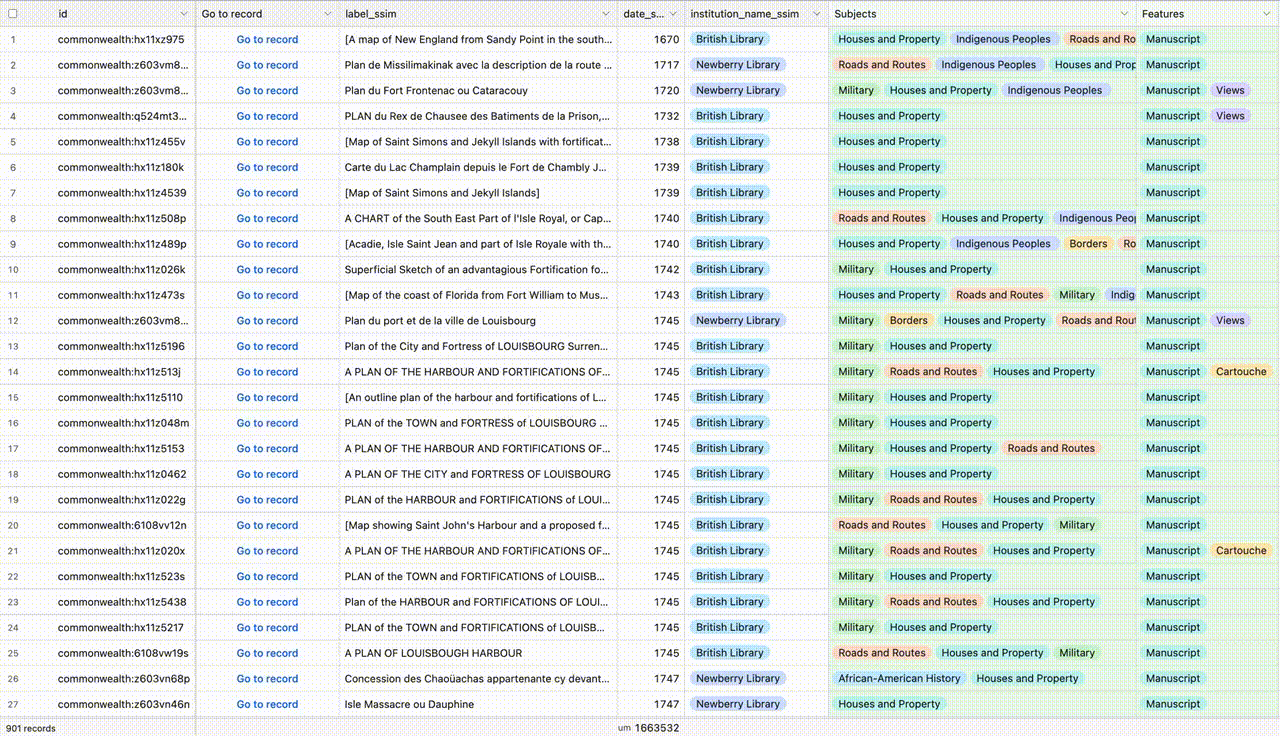Select the date cell 1670 in row 1

[x=666, y=39]
